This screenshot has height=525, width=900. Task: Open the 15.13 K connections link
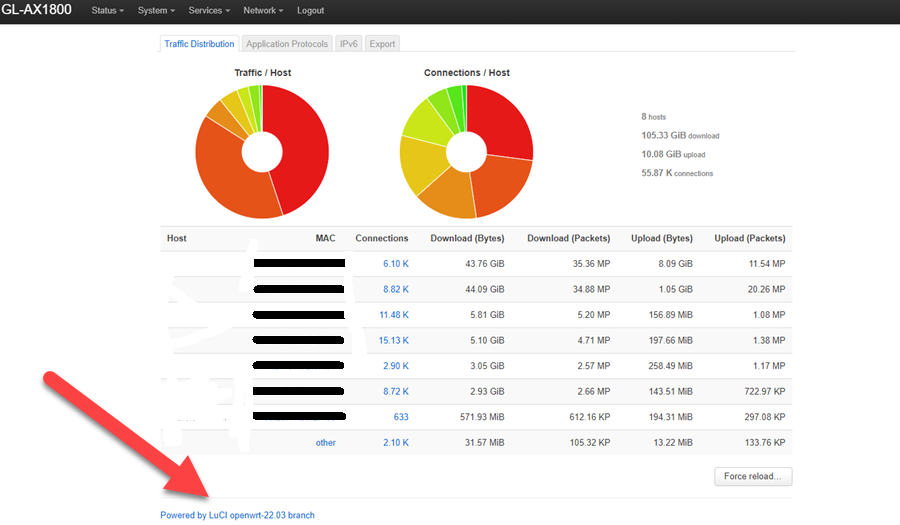point(394,340)
